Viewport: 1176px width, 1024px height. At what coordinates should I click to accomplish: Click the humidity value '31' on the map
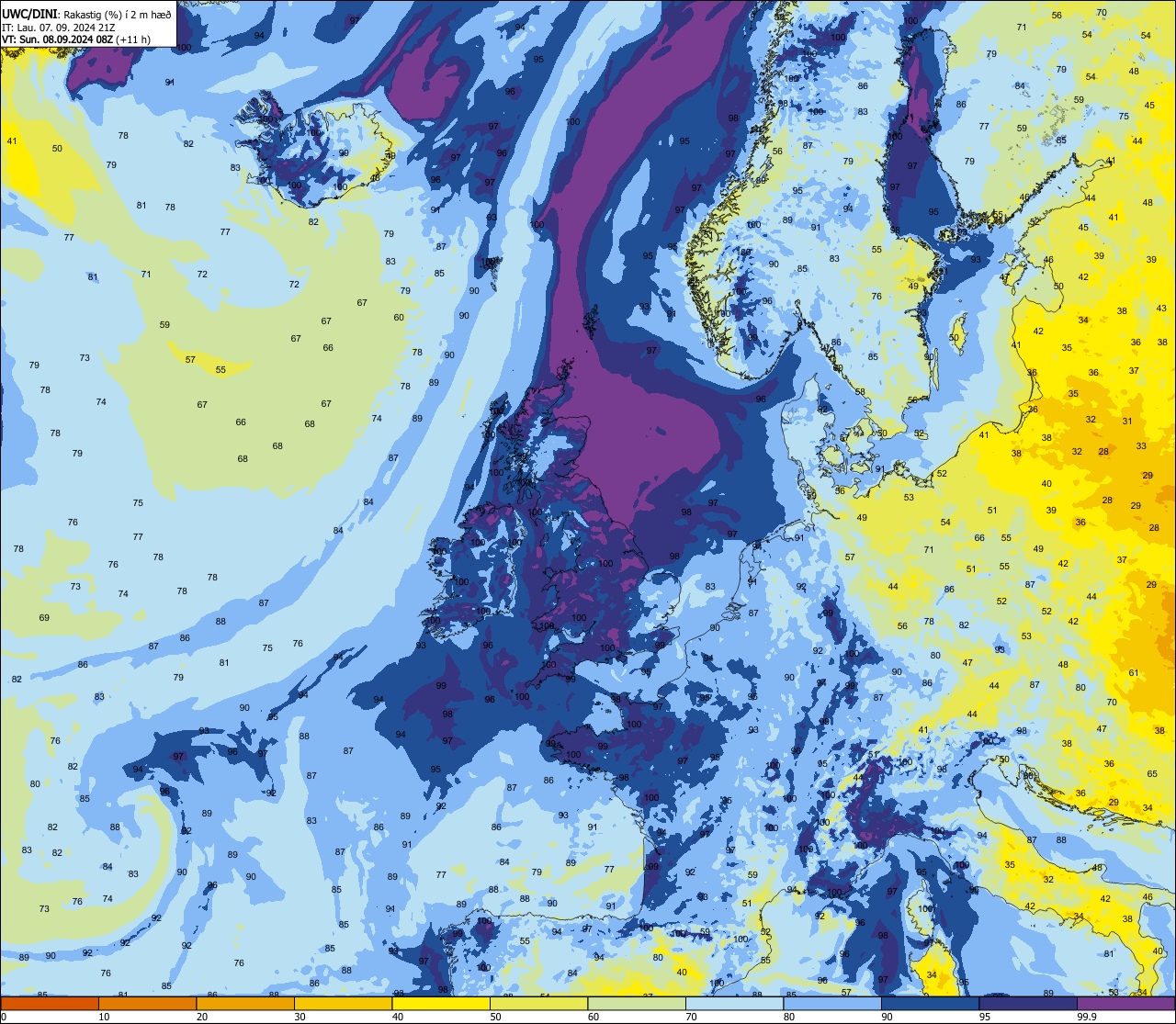click(x=1127, y=422)
